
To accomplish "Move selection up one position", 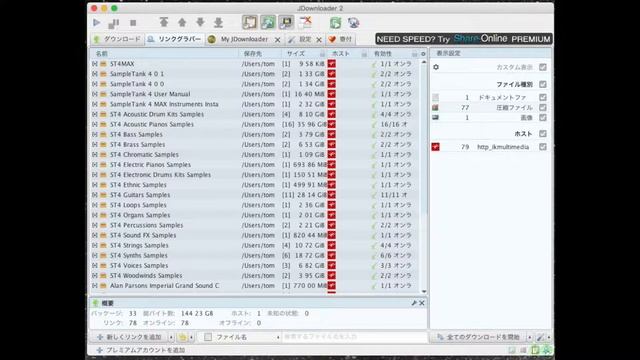I will point(182,22).
